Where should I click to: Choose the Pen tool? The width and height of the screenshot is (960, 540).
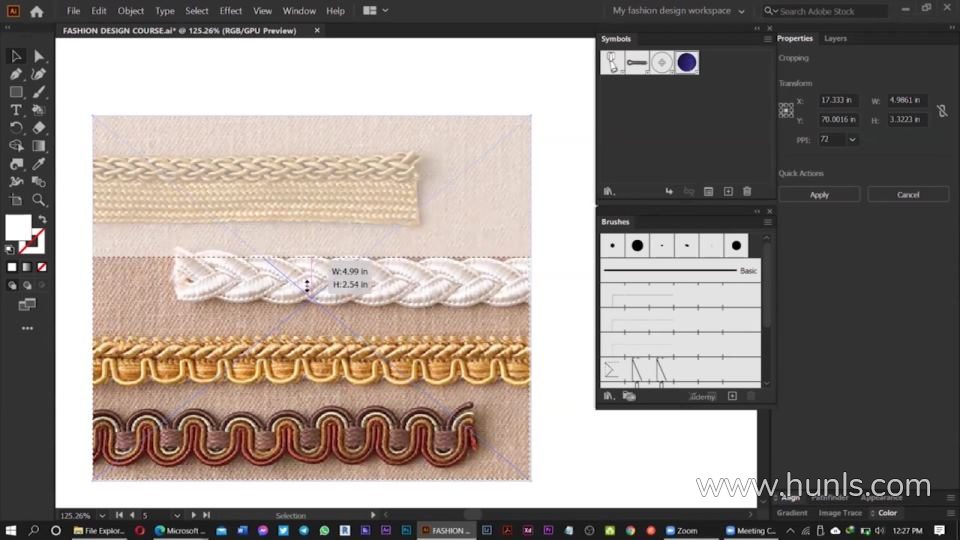click(x=16, y=74)
